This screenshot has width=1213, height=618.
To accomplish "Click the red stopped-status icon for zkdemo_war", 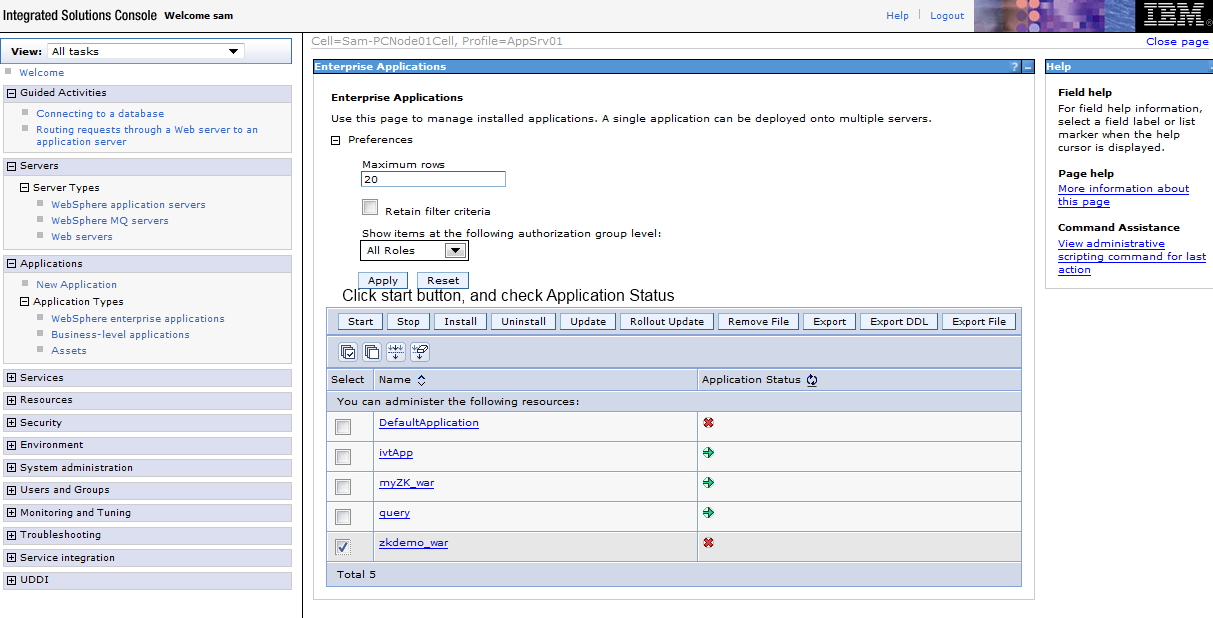I will click(x=708, y=542).
